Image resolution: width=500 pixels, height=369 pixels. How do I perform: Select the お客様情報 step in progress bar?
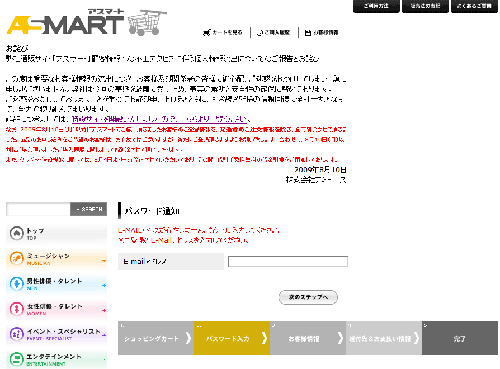pos(308,338)
